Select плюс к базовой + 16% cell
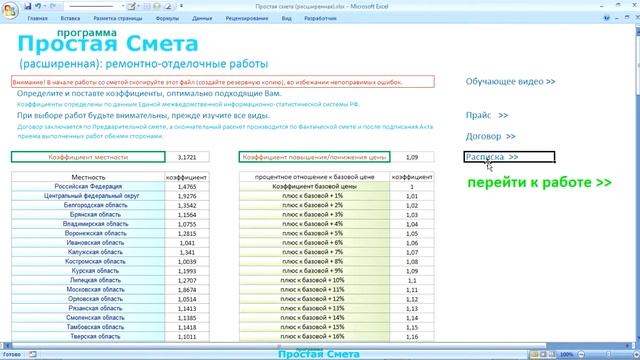 [314, 337]
